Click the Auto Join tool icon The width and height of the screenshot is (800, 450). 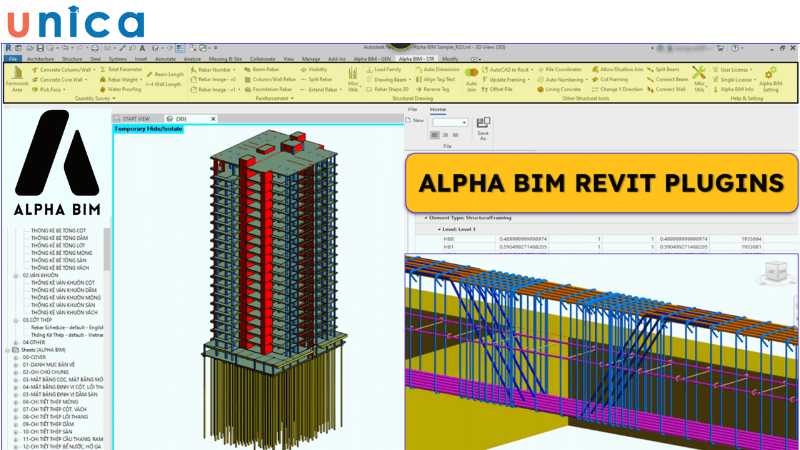click(471, 79)
